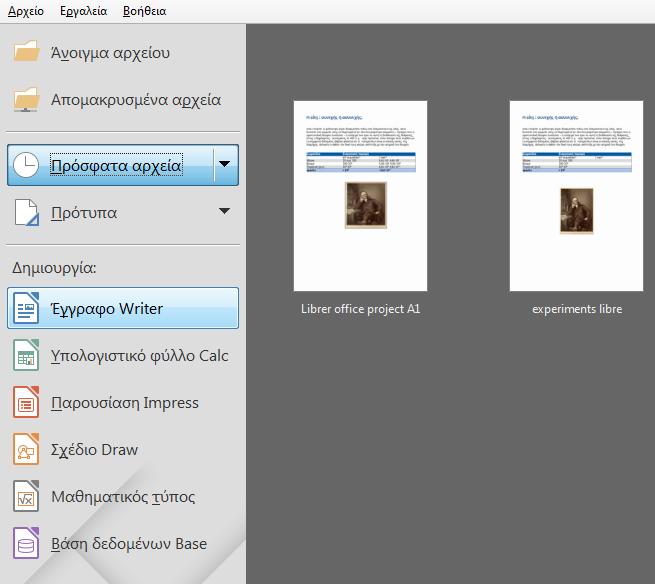
Task: Click the Writer document icon
Action: tap(26, 308)
